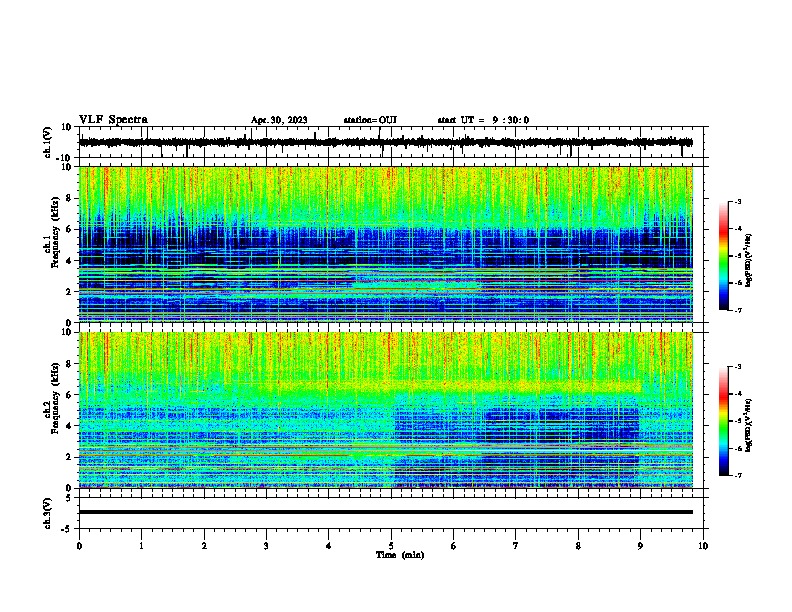Click the time axis tick label '7'
The height and width of the screenshot is (612, 792).
click(516, 546)
